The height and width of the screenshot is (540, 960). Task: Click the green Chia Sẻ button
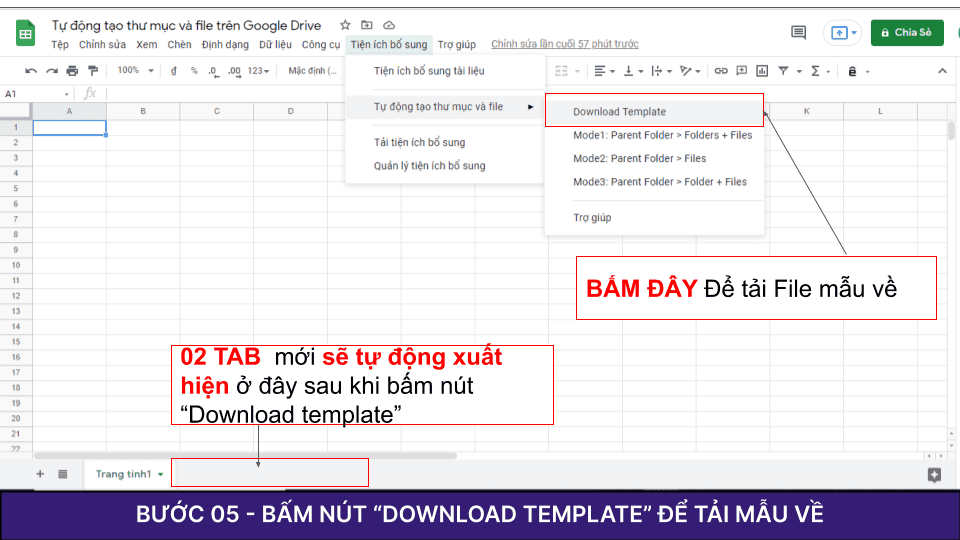click(907, 33)
